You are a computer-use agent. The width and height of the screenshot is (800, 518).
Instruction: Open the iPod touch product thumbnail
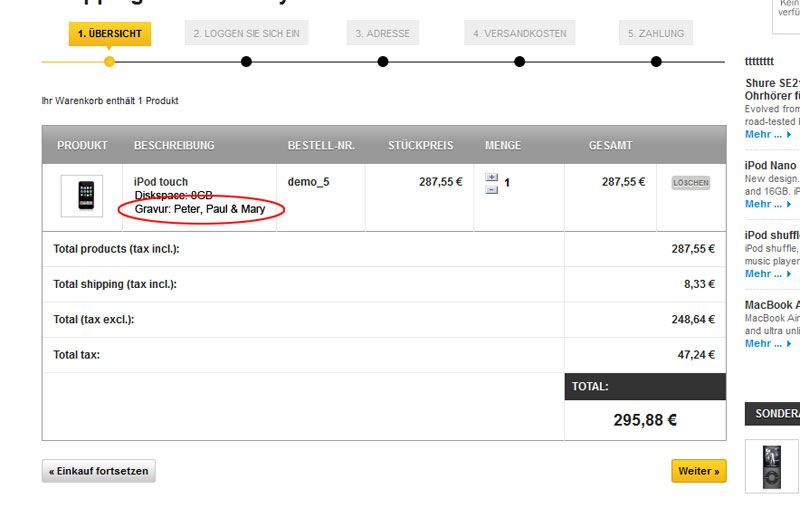82,196
